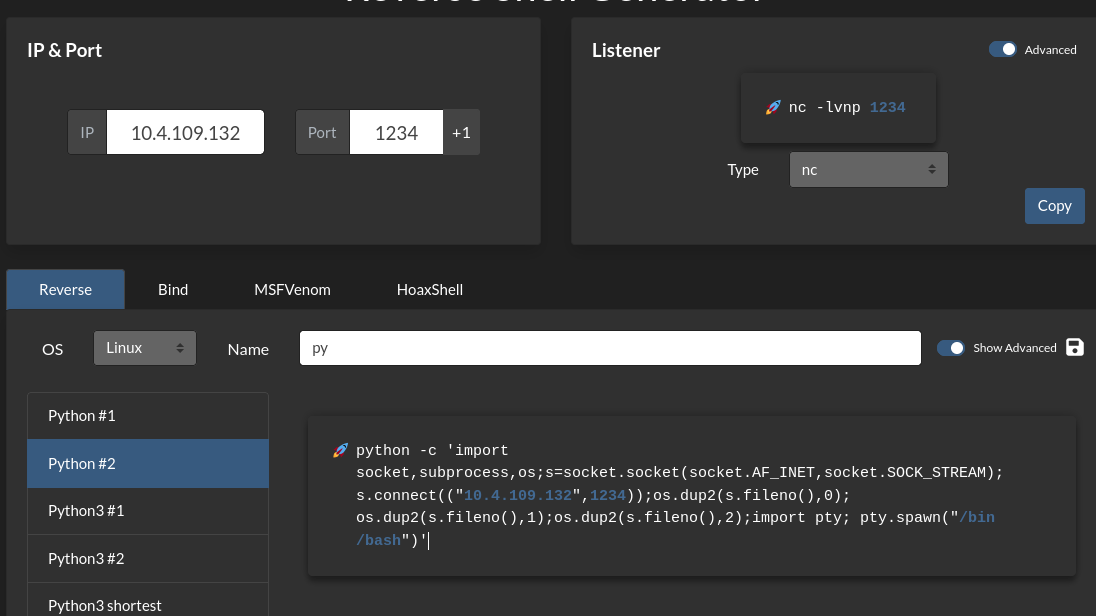Focus the IP address input field
The image size is (1096, 616).
coord(185,132)
